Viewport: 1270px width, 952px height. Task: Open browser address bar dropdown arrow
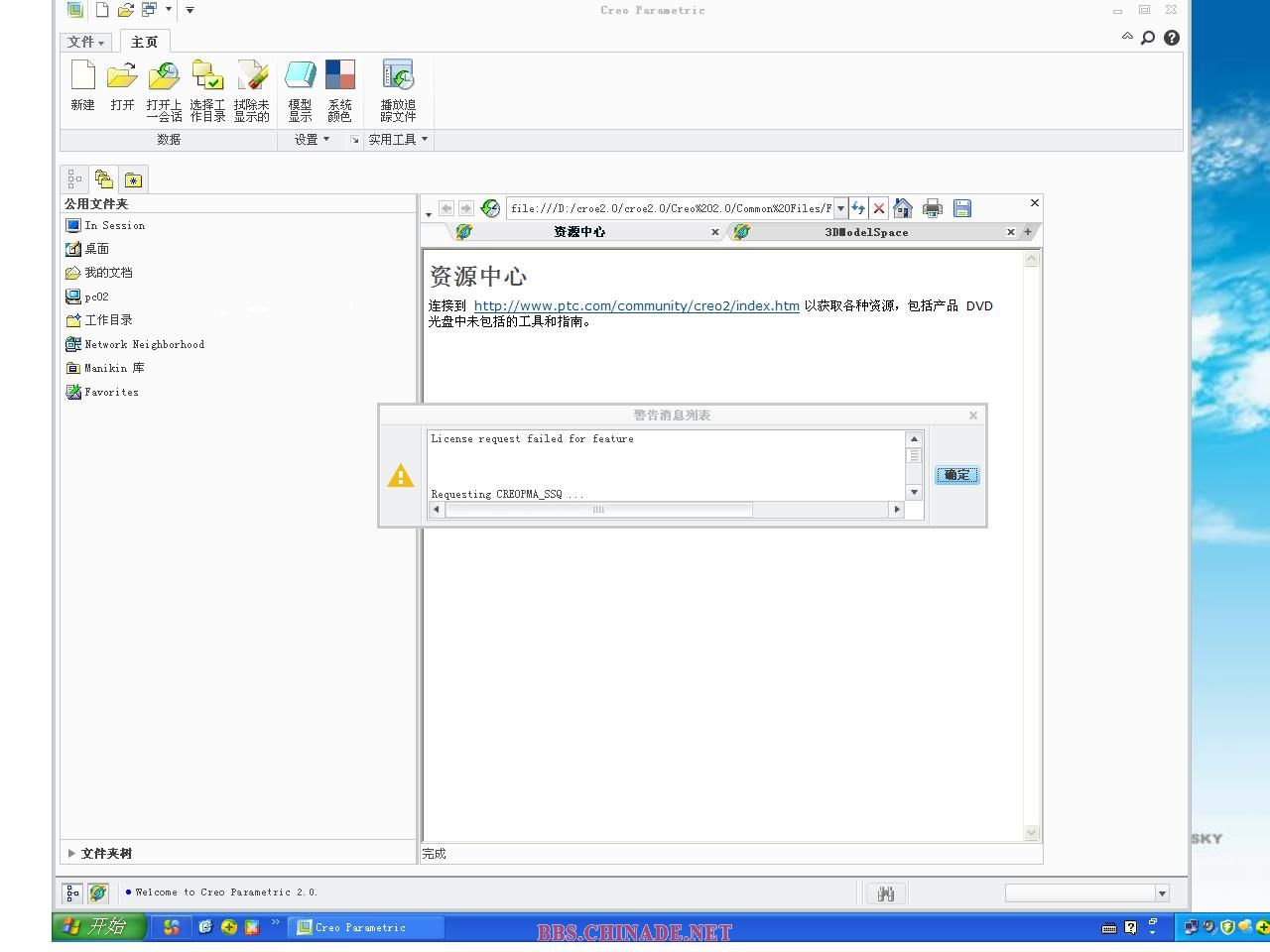click(840, 208)
